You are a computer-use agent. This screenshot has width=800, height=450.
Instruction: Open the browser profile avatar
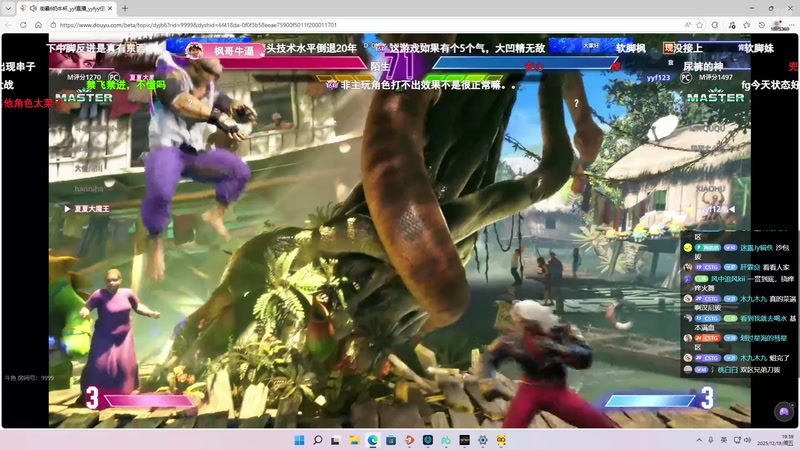(x=778, y=24)
